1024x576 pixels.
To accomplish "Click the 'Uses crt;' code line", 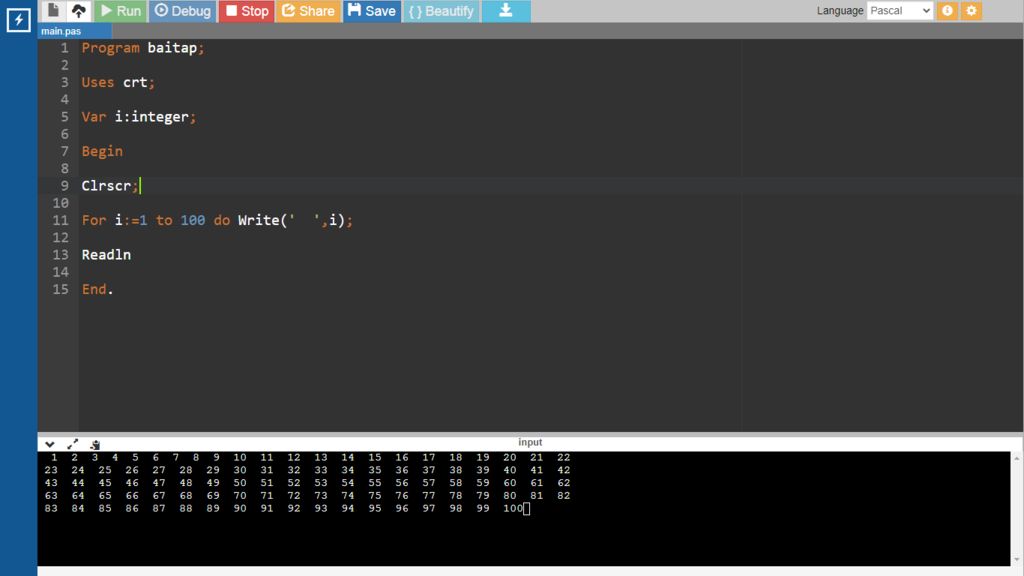I will (118, 82).
